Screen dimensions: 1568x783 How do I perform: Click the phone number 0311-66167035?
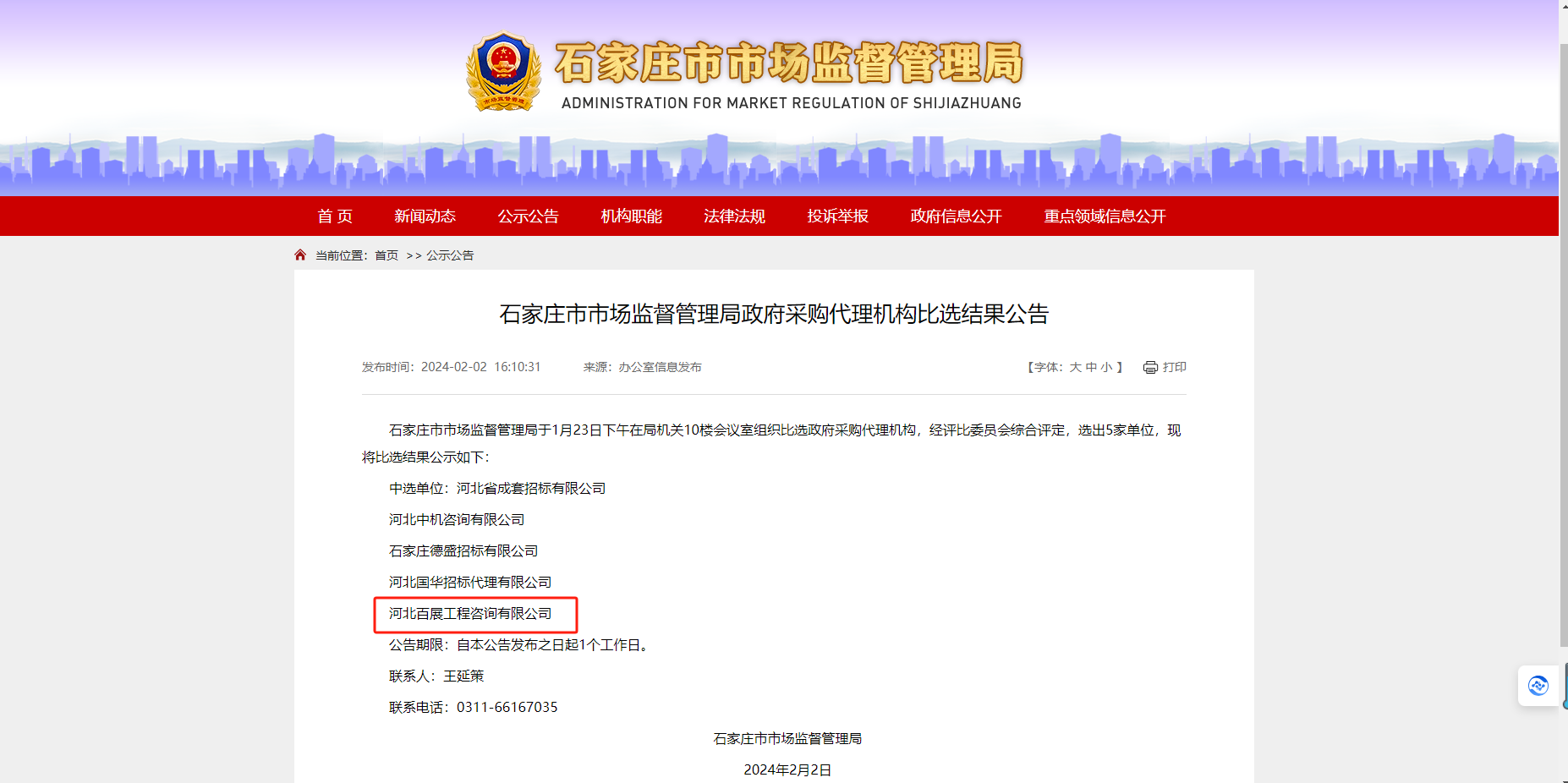tap(507, 708)
